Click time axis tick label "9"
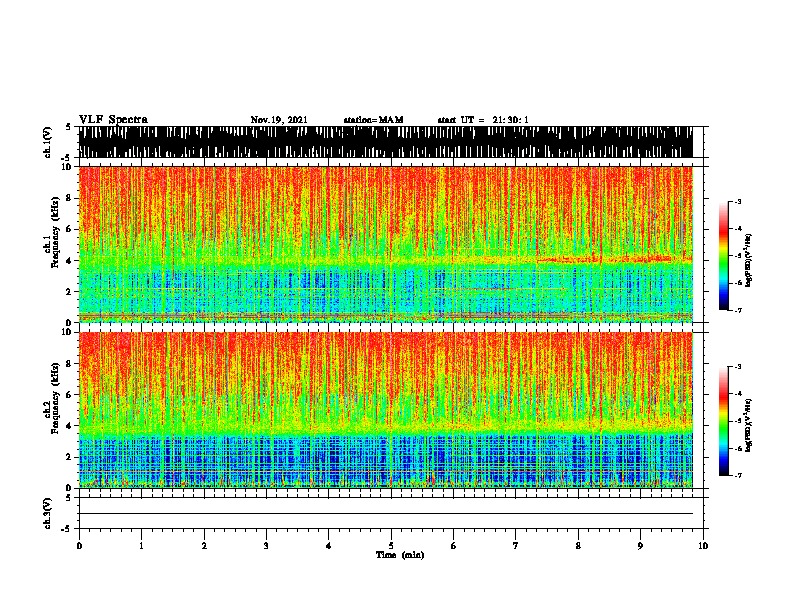Viewport: 792px width, 612px height. [x=640, y=546]
